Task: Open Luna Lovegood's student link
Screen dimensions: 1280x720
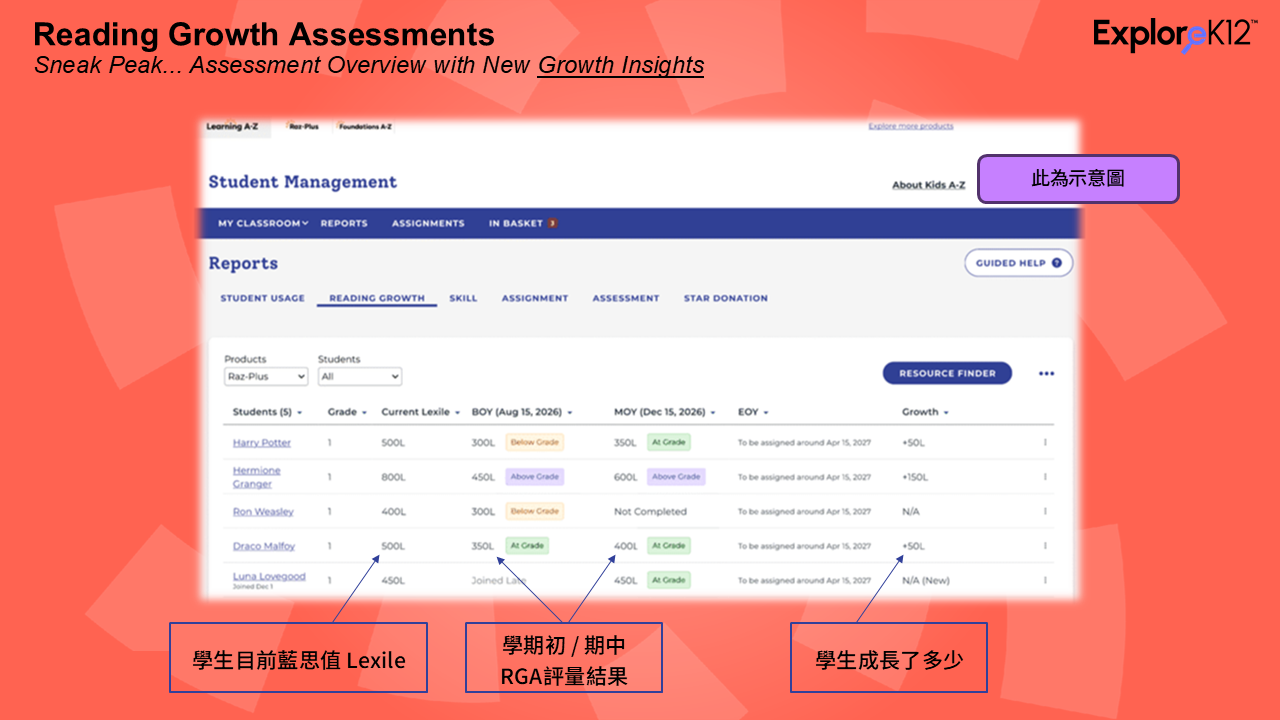Action: point(269,576)
